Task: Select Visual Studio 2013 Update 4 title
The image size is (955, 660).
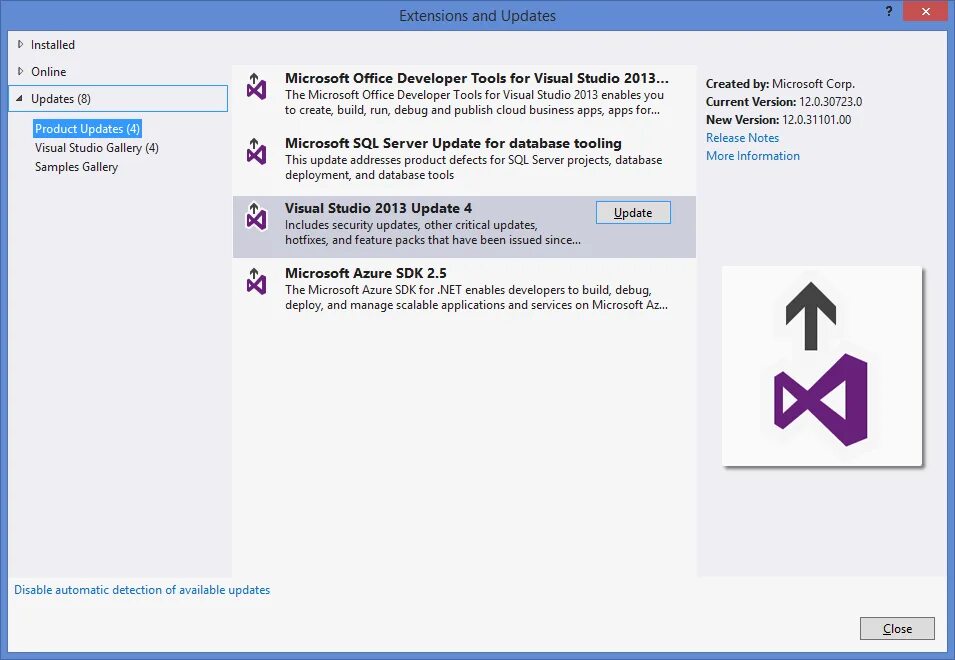Action: click(378, 208)
